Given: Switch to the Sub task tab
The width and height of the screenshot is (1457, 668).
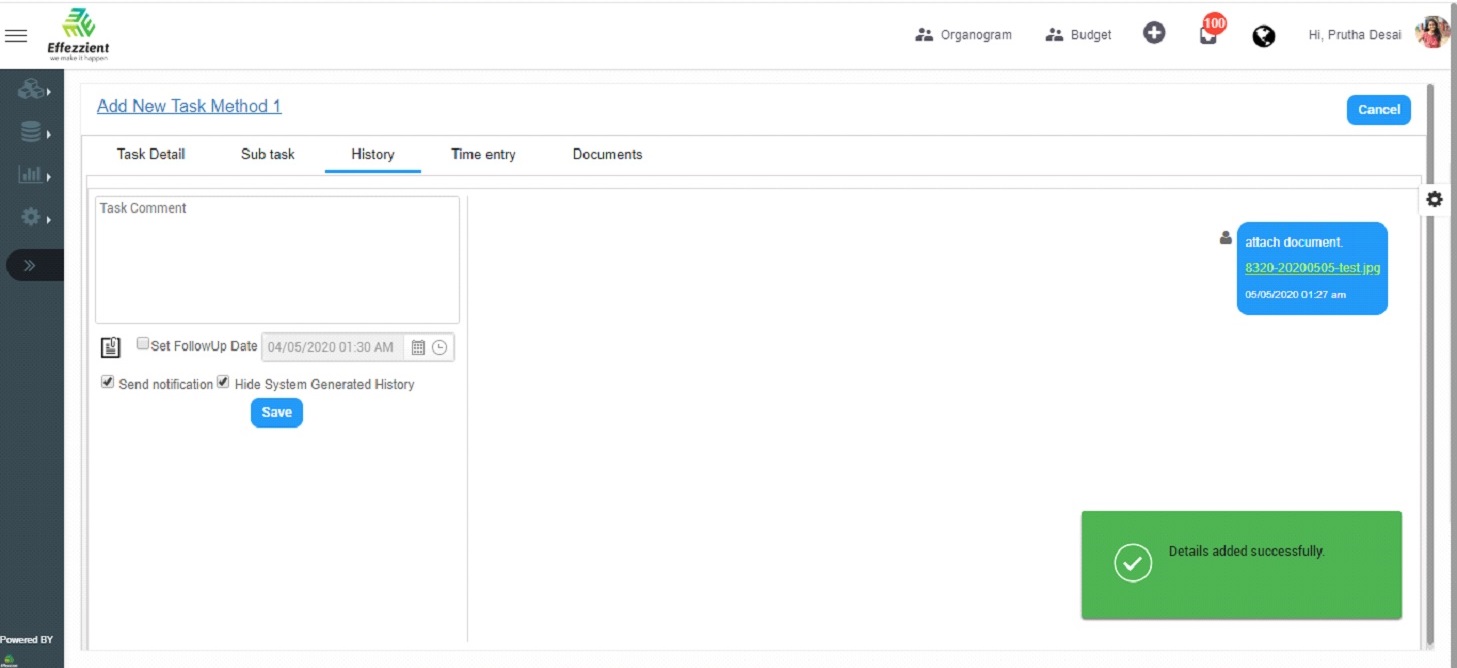Looking at the screenshot, I should click(268, 154).
